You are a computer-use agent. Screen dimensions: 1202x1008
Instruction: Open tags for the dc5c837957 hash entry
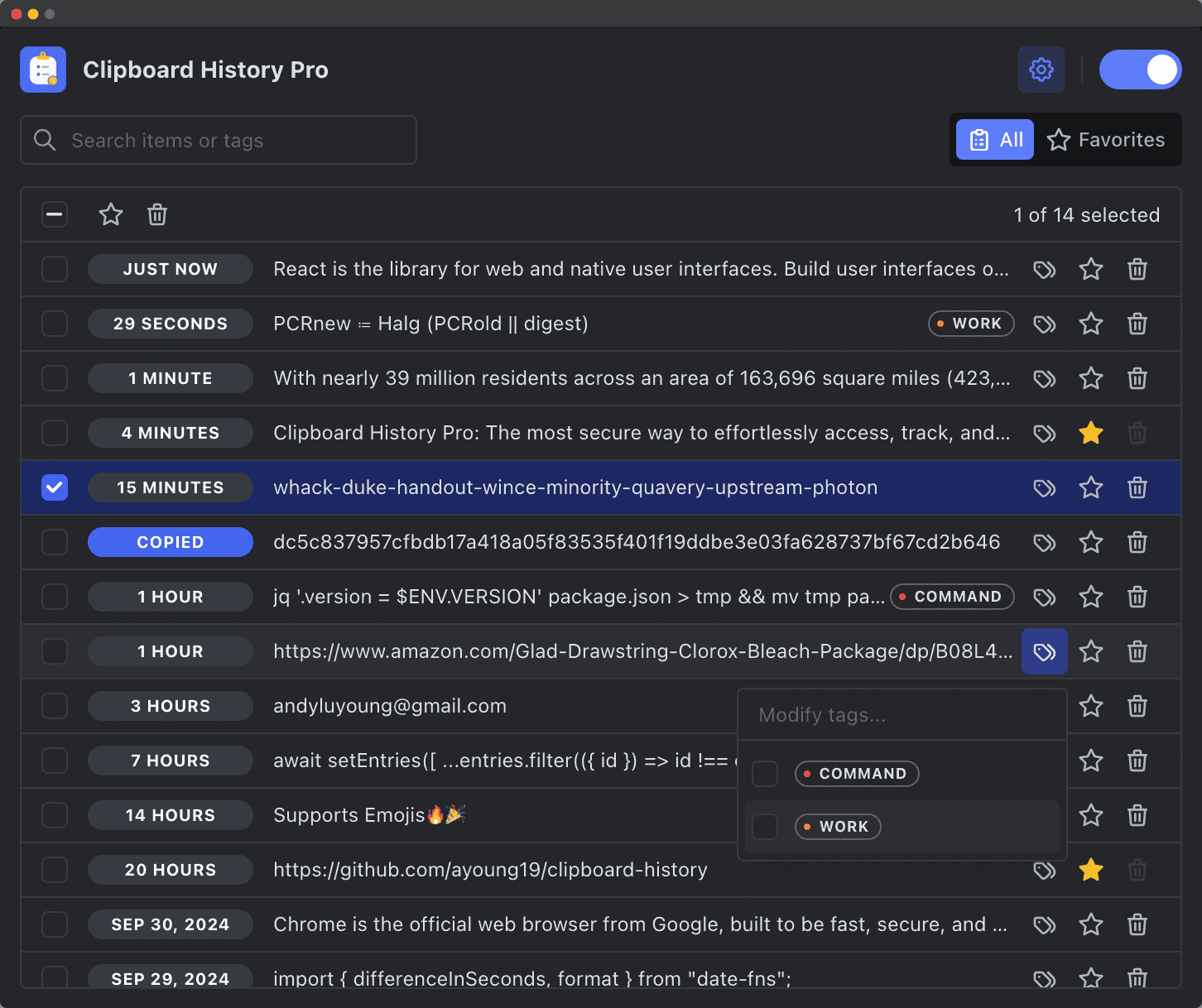pyautogui.click(x=1045, y=542)
